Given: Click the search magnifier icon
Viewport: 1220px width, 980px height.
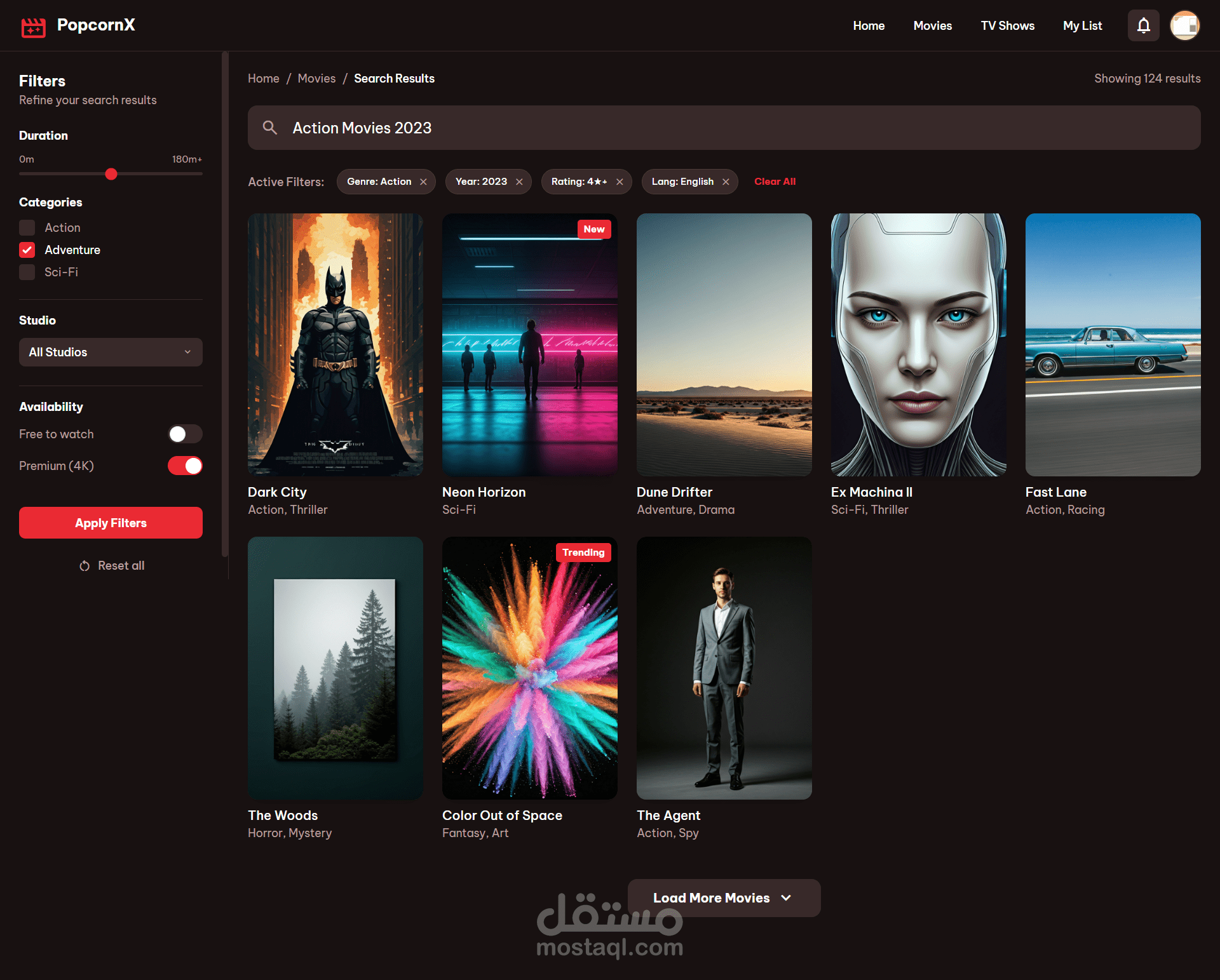Looking at the screenshot, I should tap(270, 128).
